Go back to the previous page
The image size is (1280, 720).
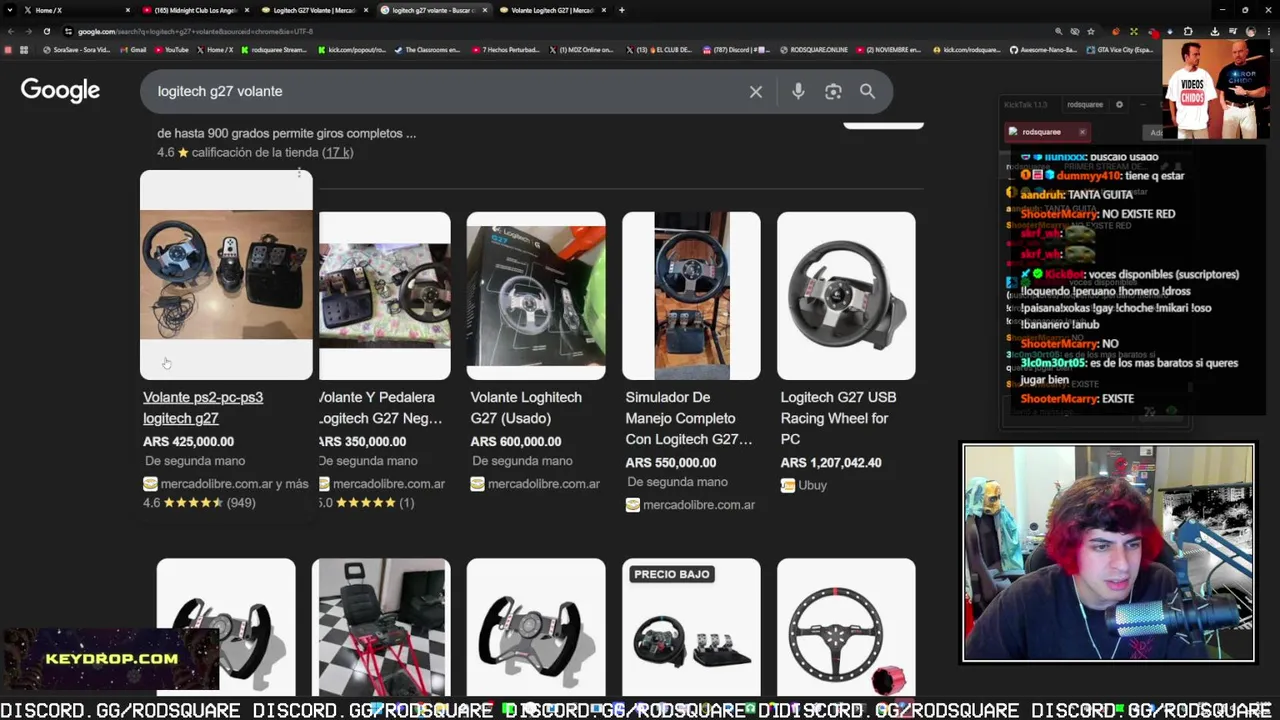[x=9, y=31]
